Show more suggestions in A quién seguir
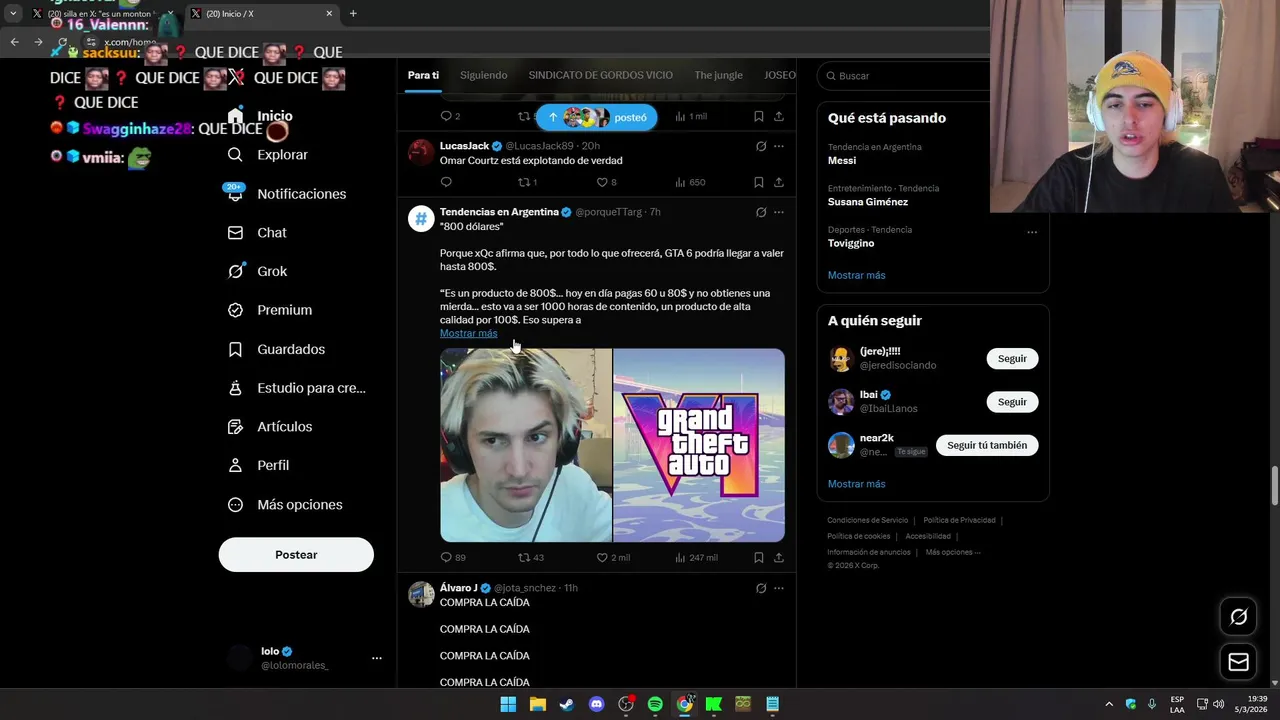 856,484
